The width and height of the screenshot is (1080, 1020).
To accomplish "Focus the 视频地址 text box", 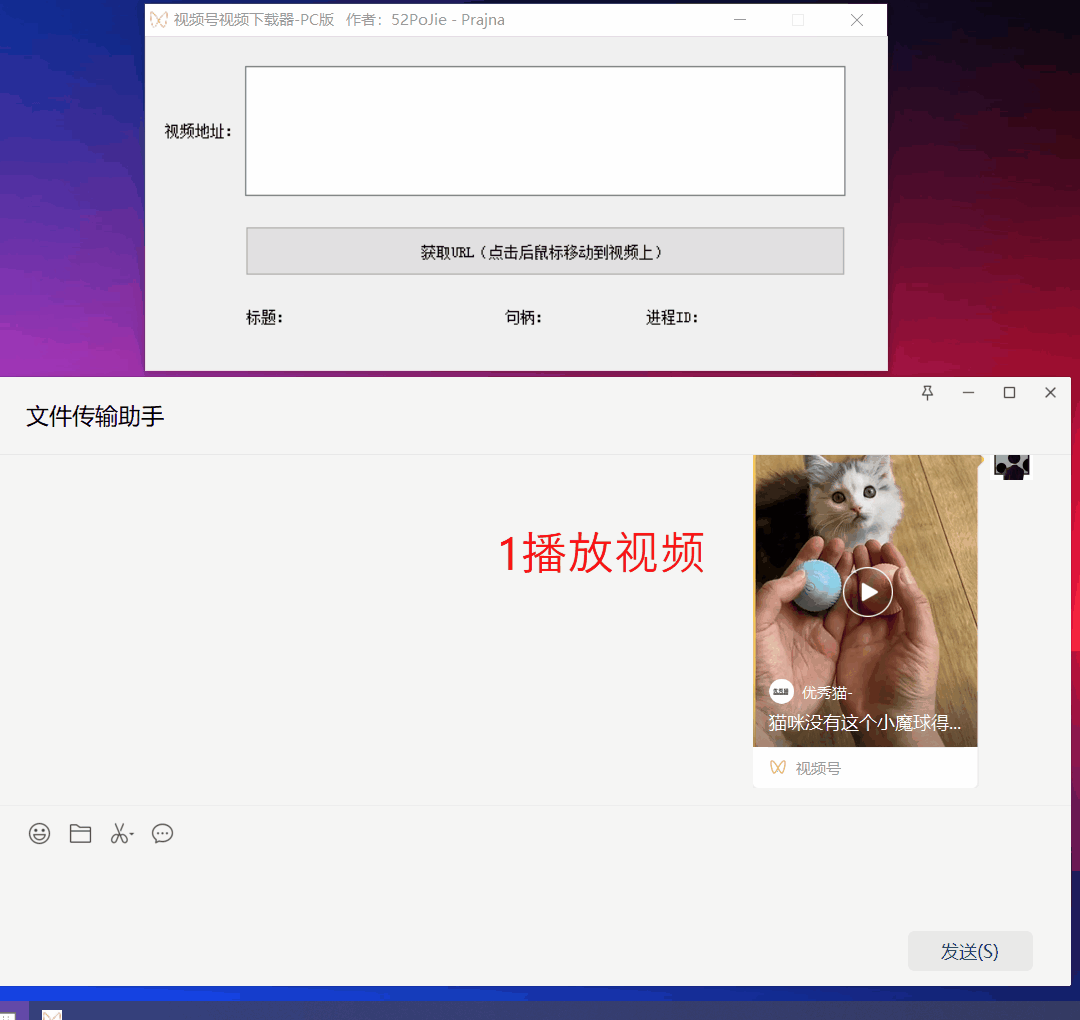I will [545, 131].
